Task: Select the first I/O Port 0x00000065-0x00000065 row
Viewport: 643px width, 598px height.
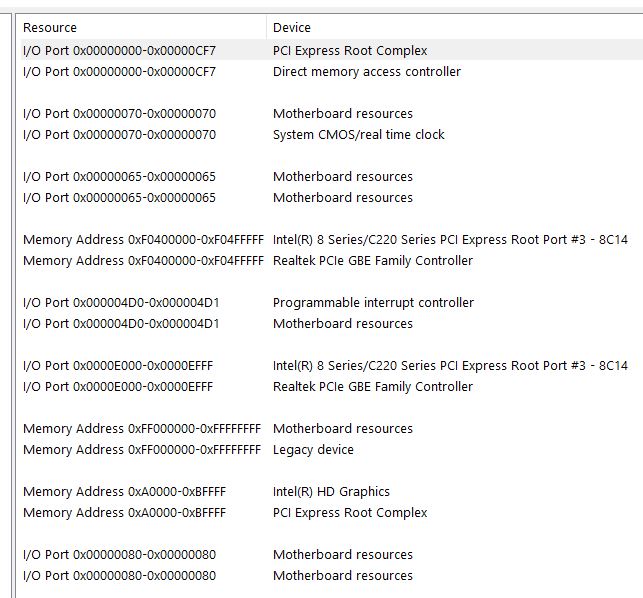Action: click(332, 177)
